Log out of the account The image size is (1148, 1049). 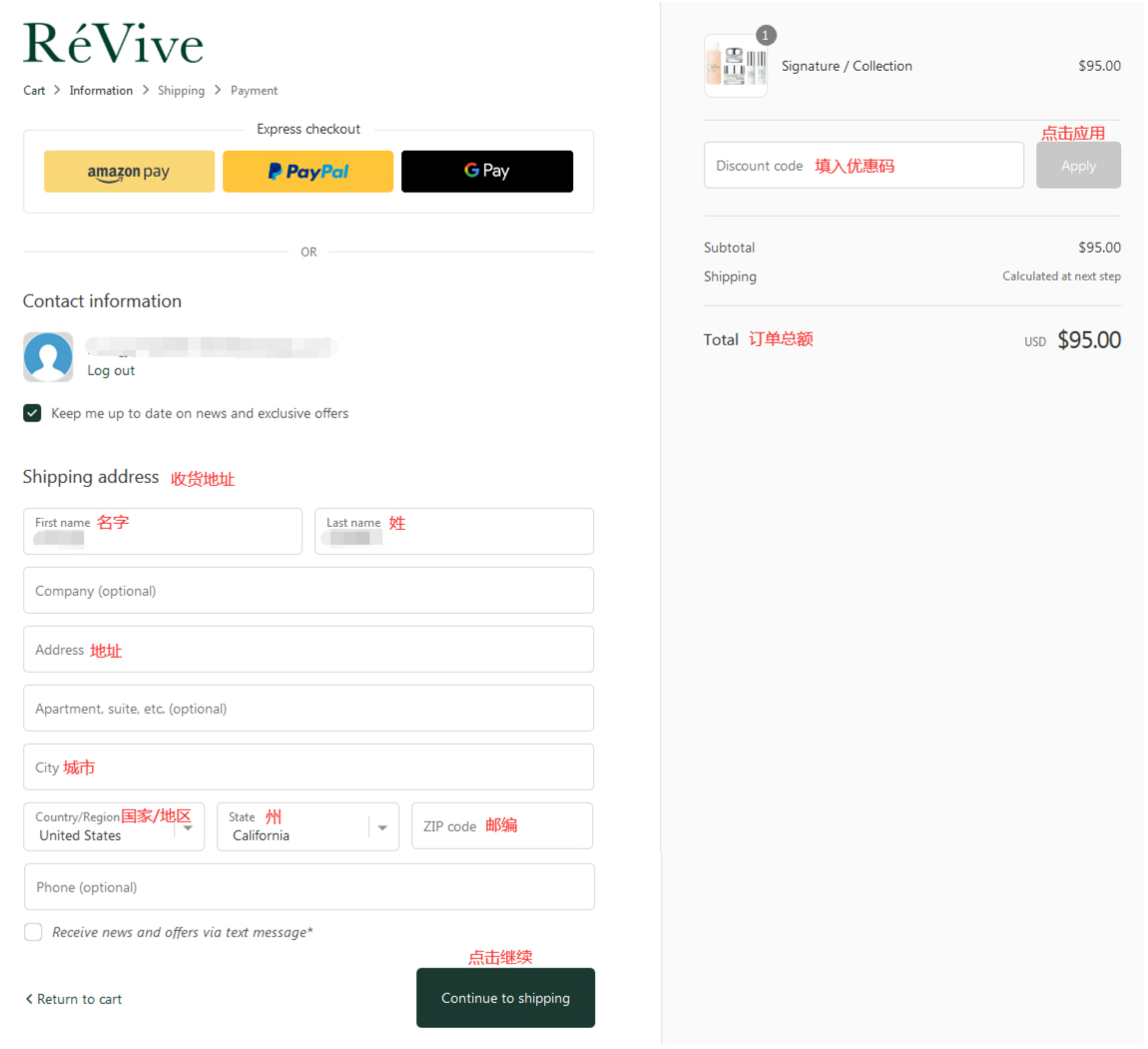coord(111,370)
